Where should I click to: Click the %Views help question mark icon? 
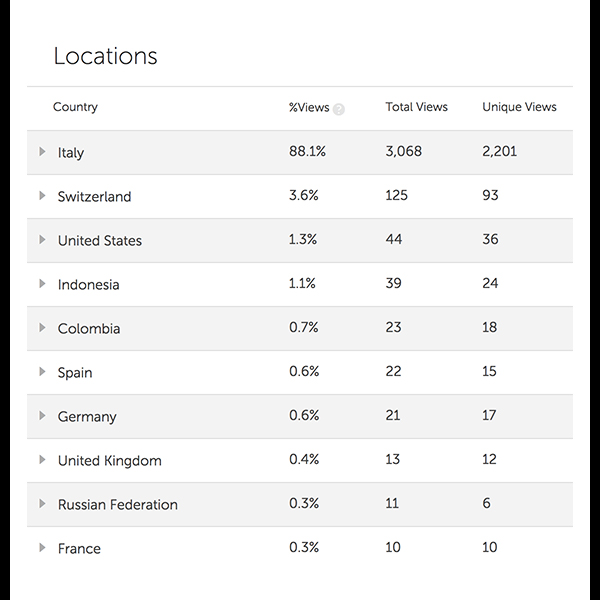(x=339, y=109)
